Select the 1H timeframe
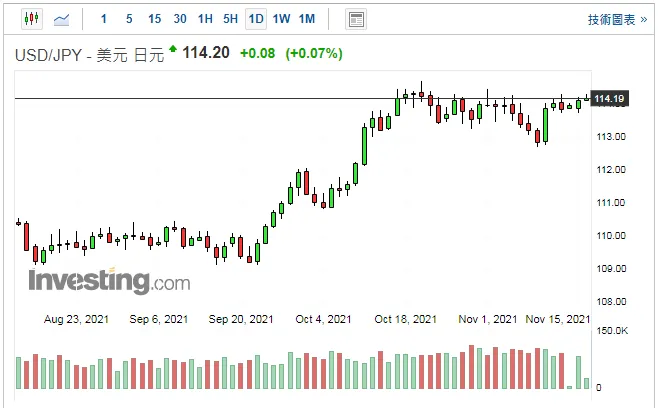This screenshot has height=408, width=658. 205,19
